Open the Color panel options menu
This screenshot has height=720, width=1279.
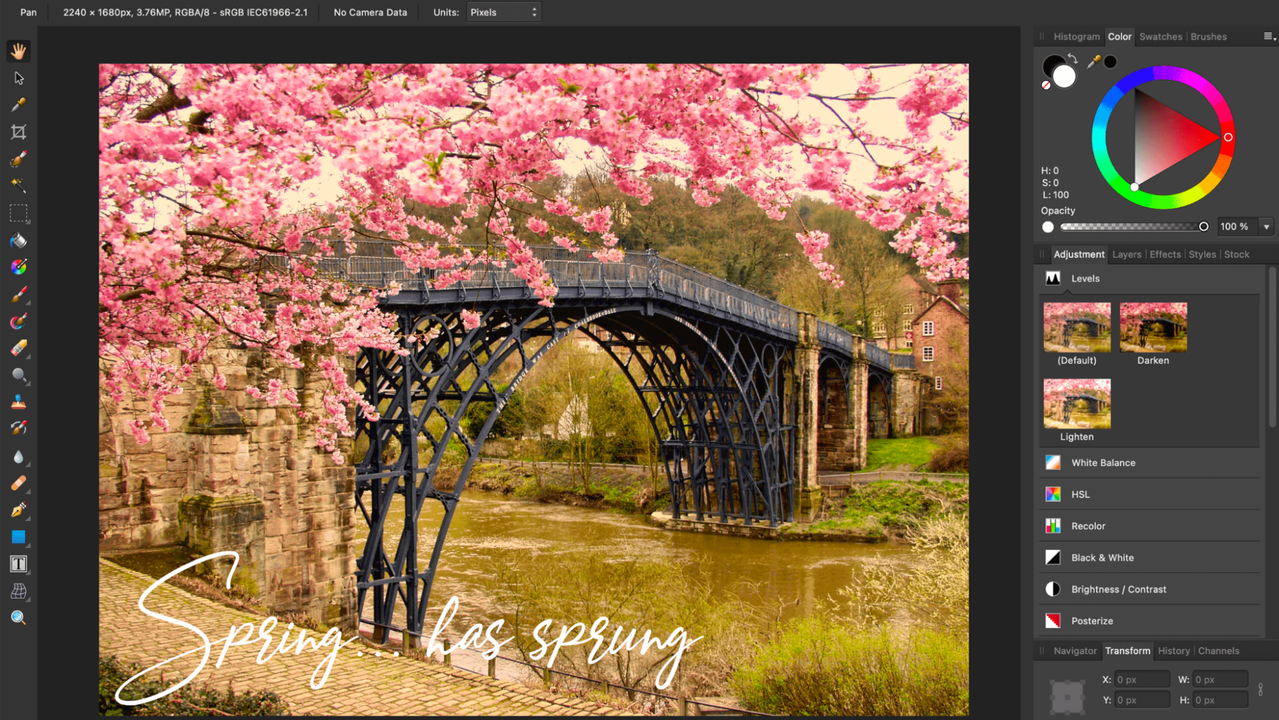[x=1268, y=37]
